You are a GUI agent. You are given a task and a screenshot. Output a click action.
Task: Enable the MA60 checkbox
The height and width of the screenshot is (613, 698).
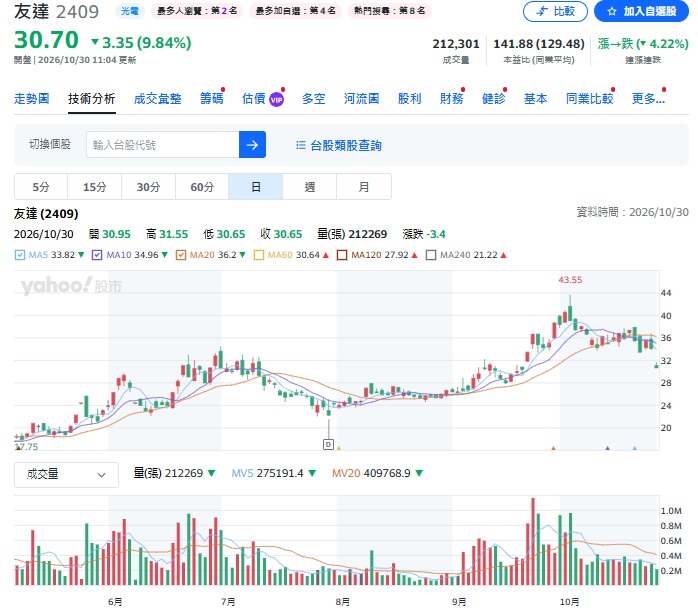pos(258,255)
